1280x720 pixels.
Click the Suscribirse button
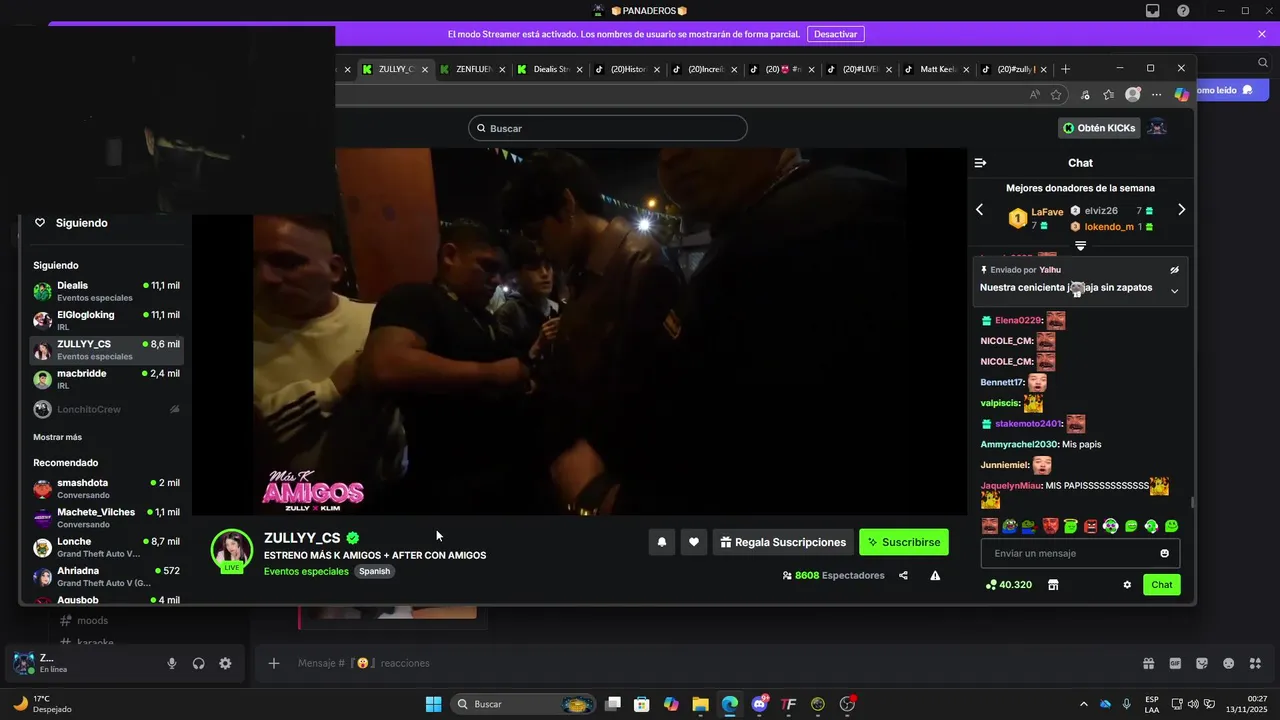(x=904, y=542)
